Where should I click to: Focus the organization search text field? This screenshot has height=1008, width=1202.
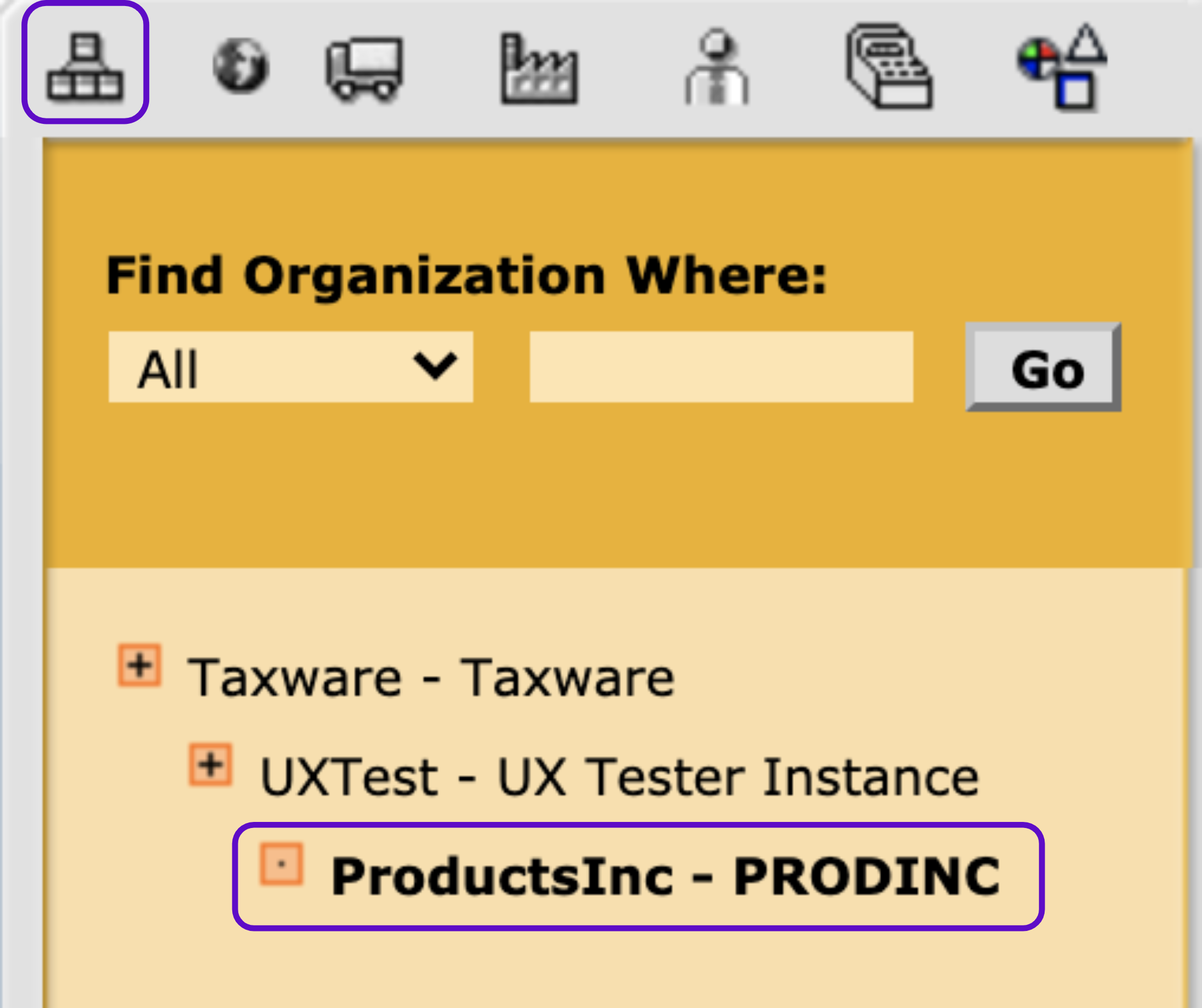[x=721, y=367]
